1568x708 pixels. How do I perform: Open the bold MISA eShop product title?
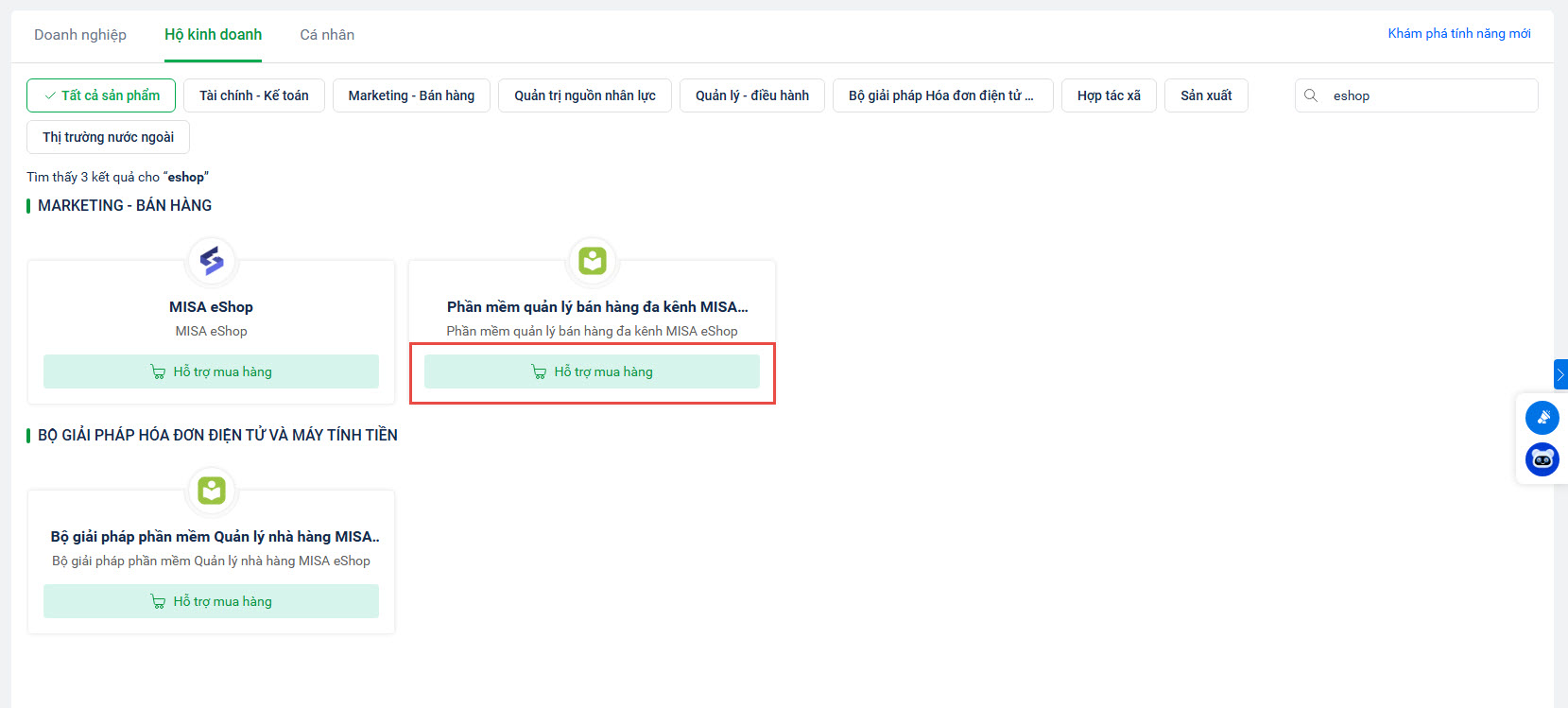[211, 307]
